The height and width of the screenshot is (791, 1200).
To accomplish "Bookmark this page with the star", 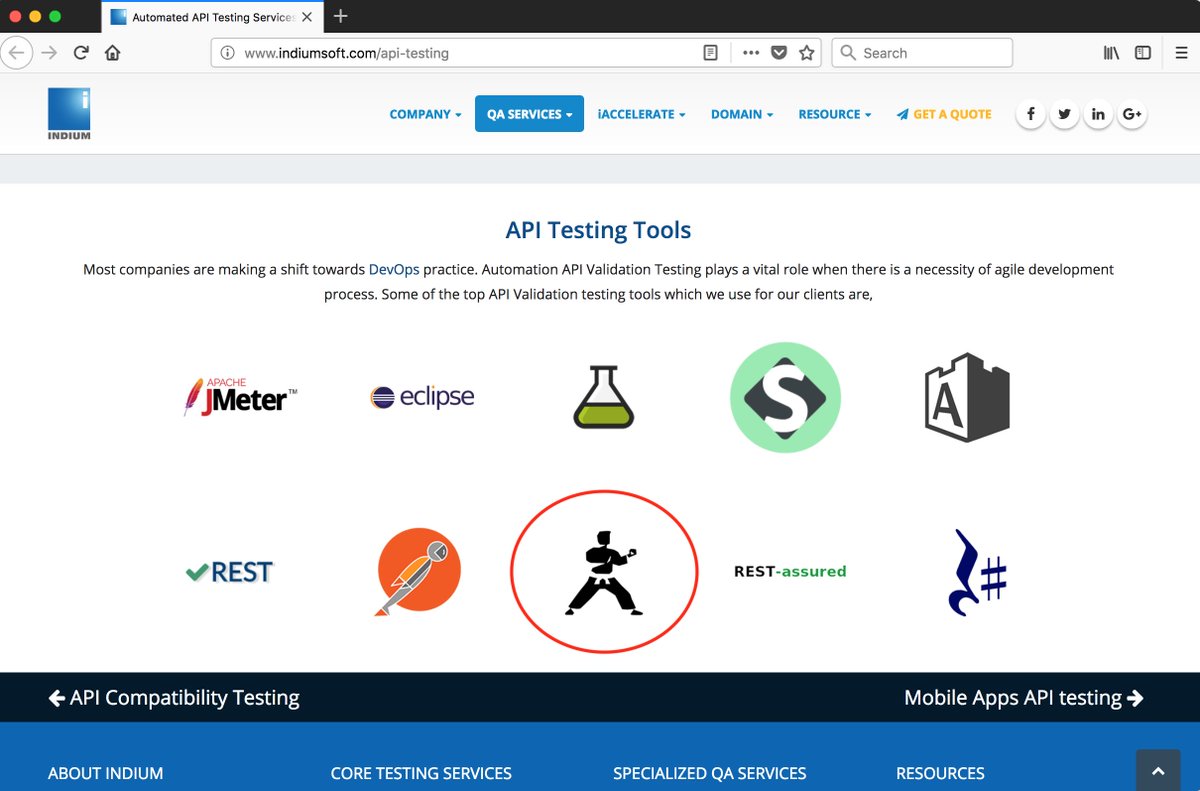I will [x=807, y=53].
